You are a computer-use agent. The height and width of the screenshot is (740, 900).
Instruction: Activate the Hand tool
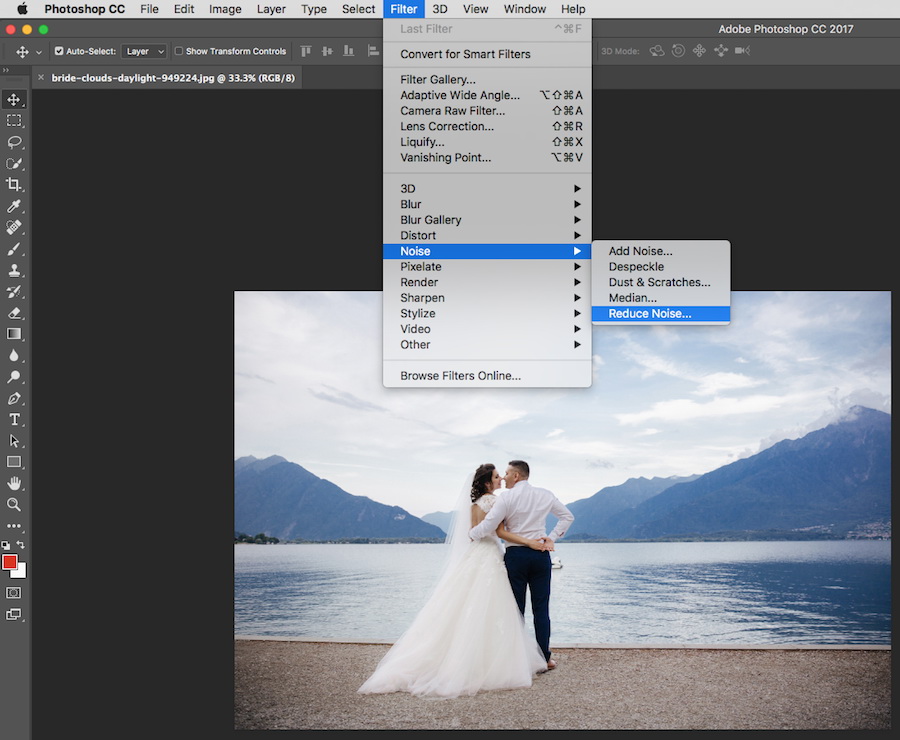[x=14, y=483]
